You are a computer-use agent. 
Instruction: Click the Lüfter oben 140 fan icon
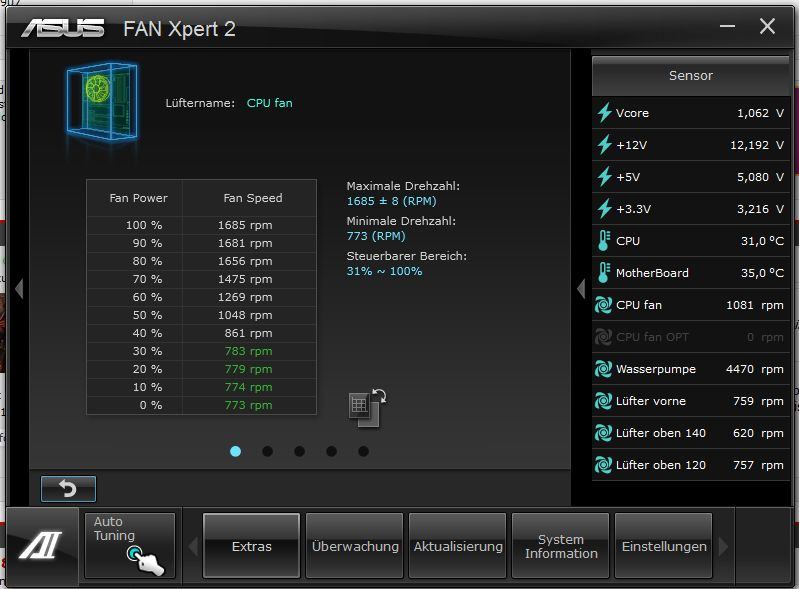click(603, 433)
